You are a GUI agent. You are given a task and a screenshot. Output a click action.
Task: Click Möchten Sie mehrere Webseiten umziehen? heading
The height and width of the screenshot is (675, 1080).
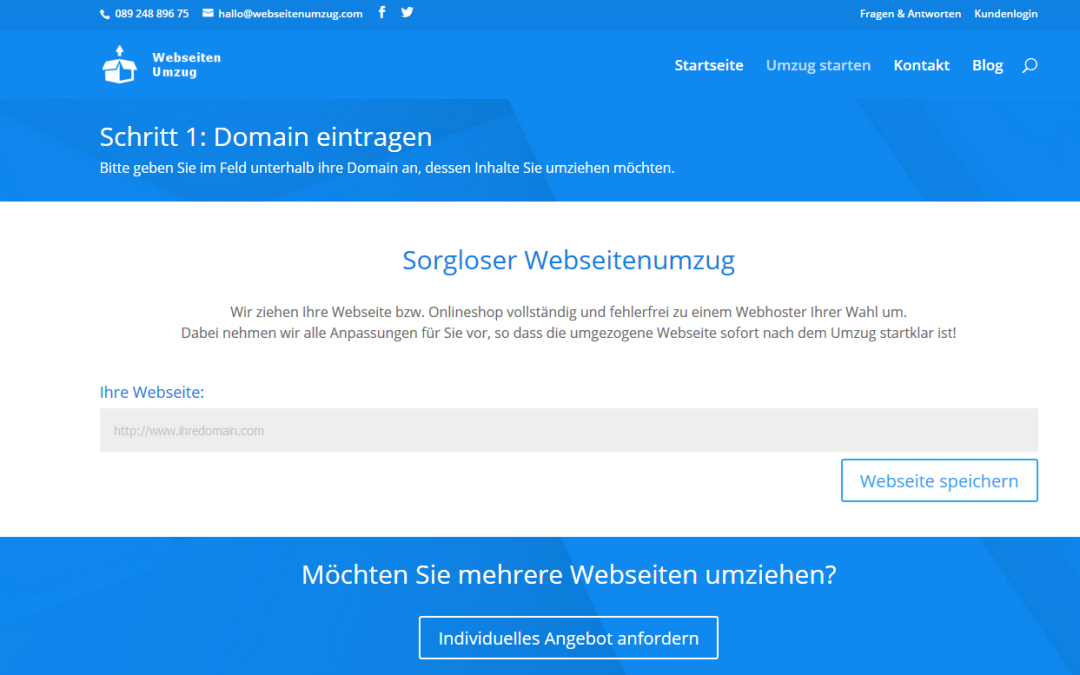pyautogui.click(x=569, y=574)
